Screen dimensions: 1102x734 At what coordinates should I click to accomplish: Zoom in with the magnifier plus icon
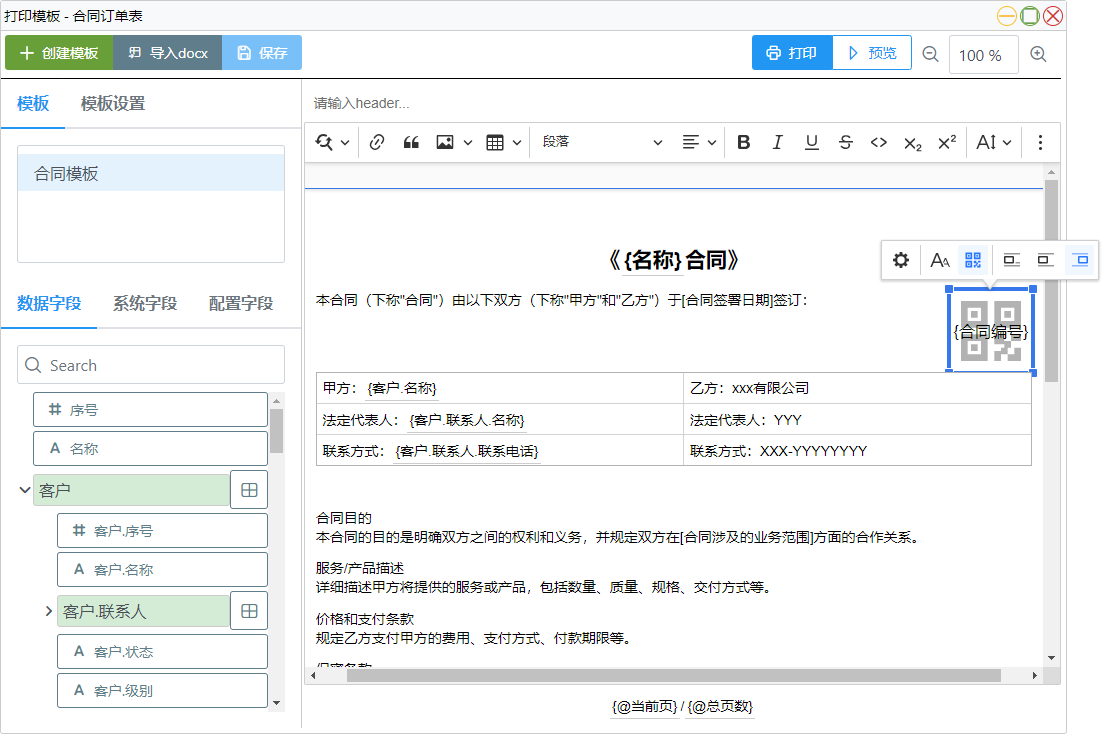[1038, 54]
